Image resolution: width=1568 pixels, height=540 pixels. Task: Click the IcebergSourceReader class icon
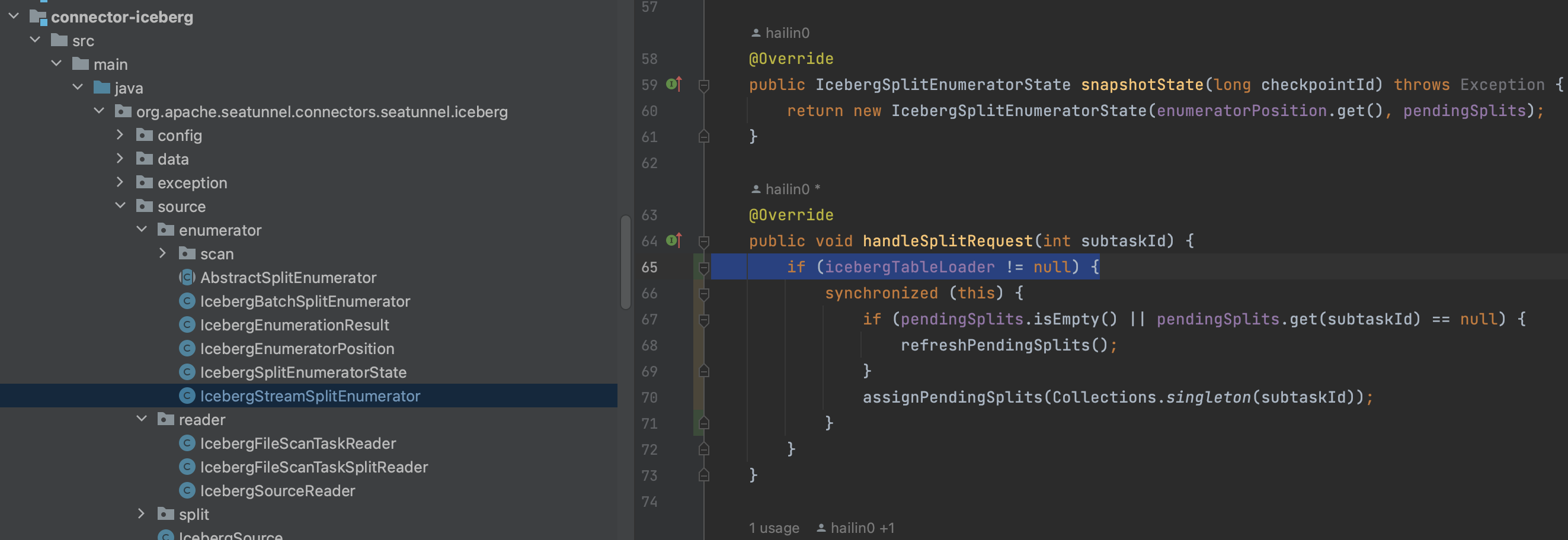coord(187,491)
